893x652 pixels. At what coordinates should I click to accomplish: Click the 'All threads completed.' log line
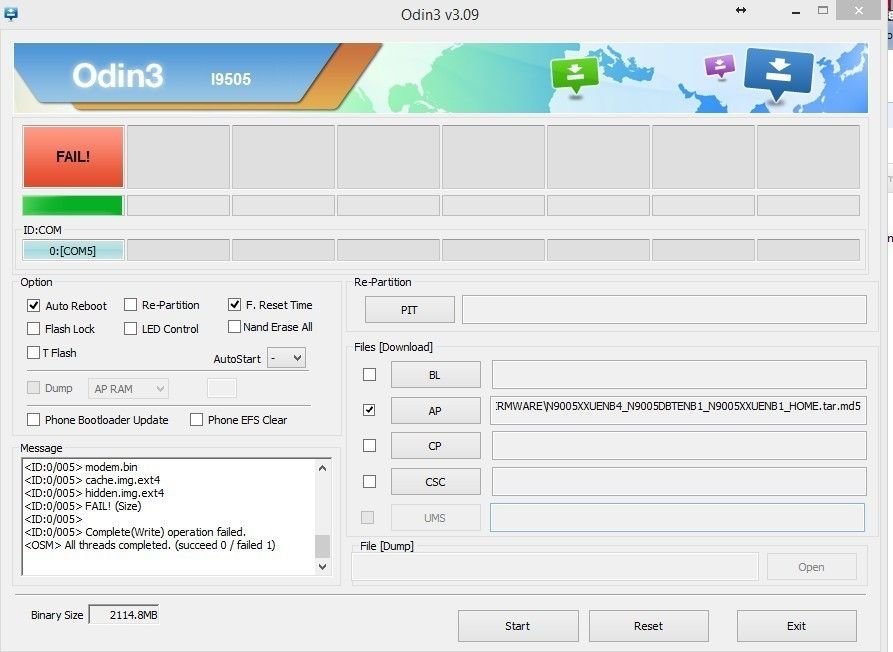[150, 545]
